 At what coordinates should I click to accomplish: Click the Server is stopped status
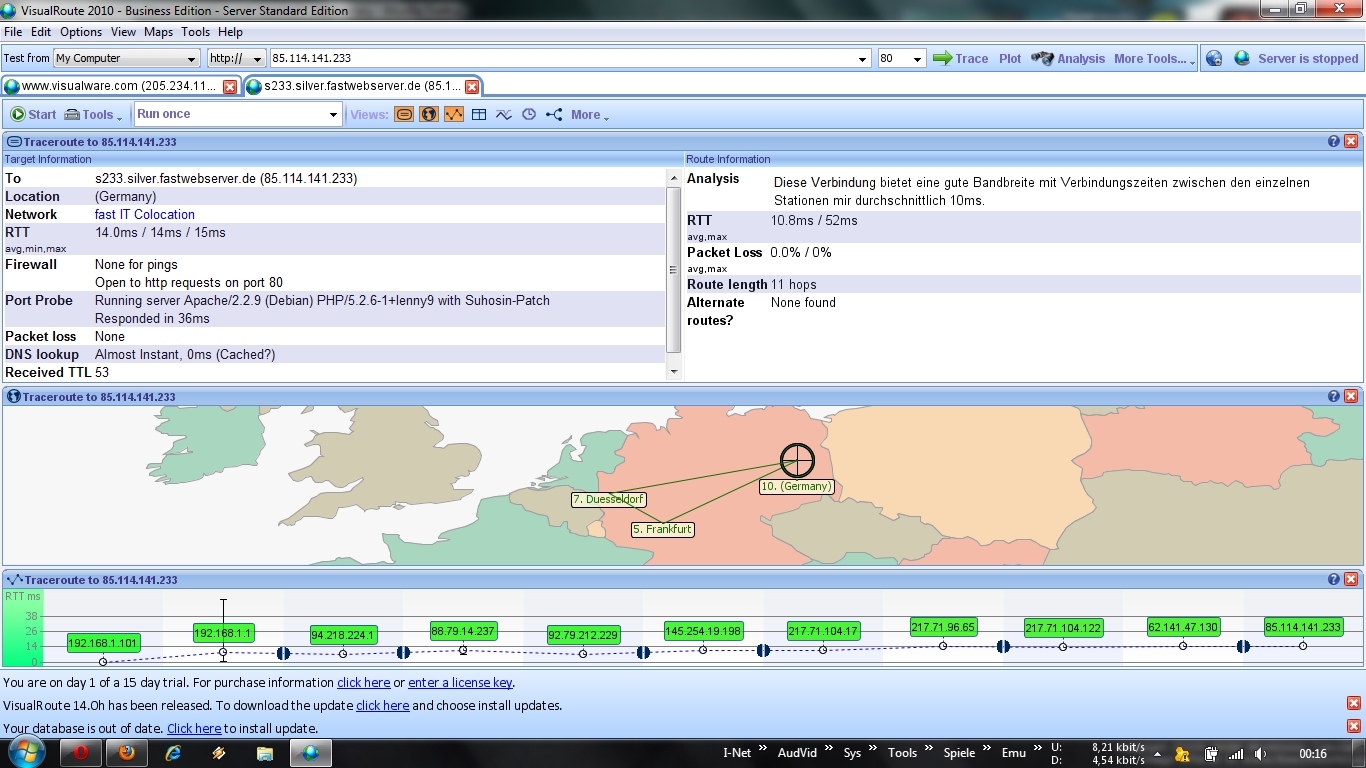(1307, 59)
